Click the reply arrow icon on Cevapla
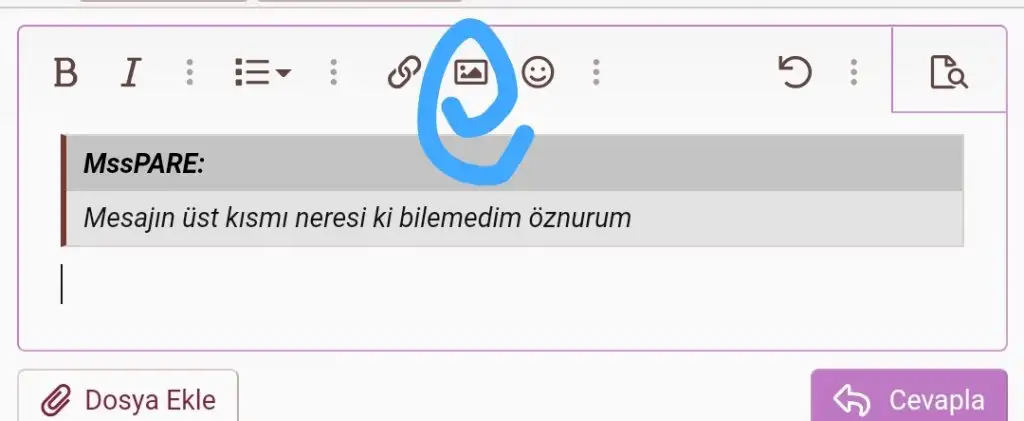Screen dimensions: 1024x421 tap(852, 400)
